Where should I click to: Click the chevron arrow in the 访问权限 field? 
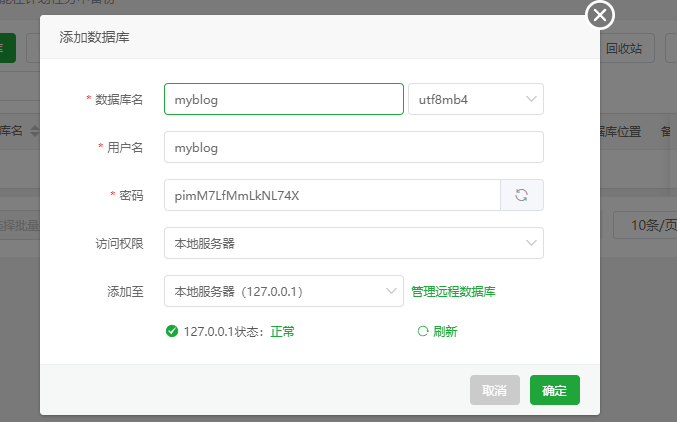(530, 243)
